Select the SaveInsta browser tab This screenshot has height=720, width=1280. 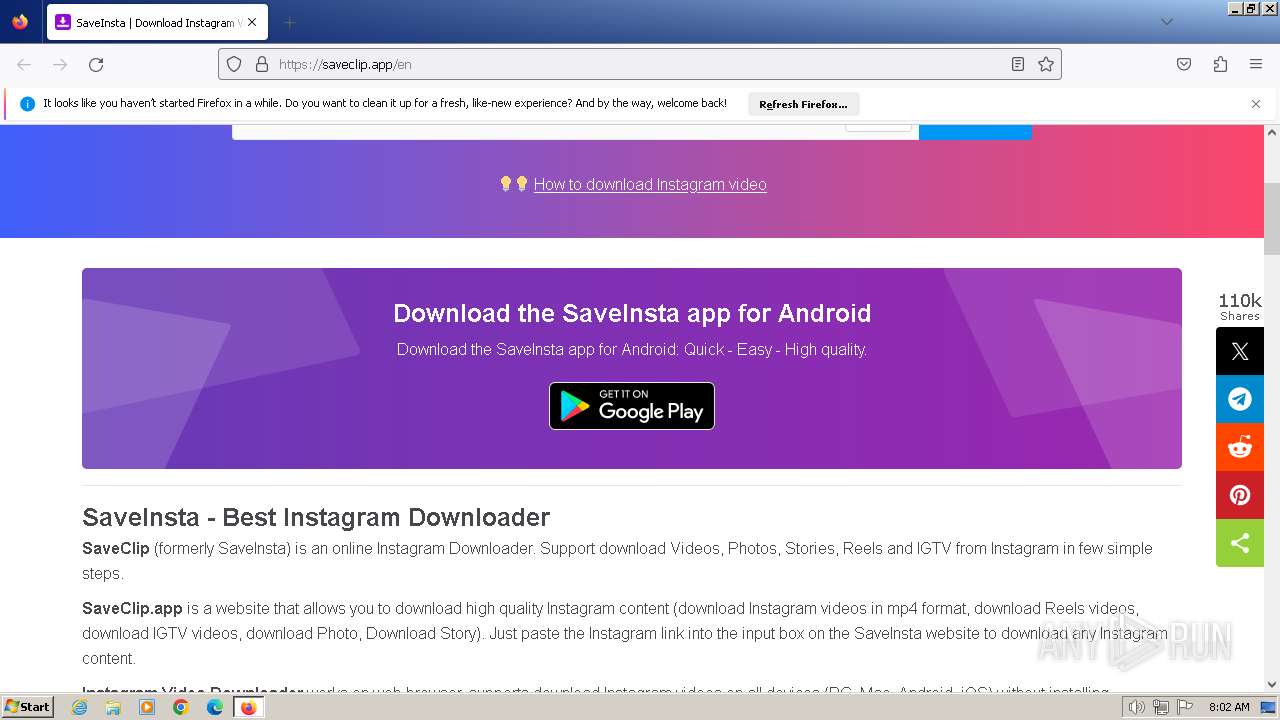pyautogui.click(x=157, y=22)
